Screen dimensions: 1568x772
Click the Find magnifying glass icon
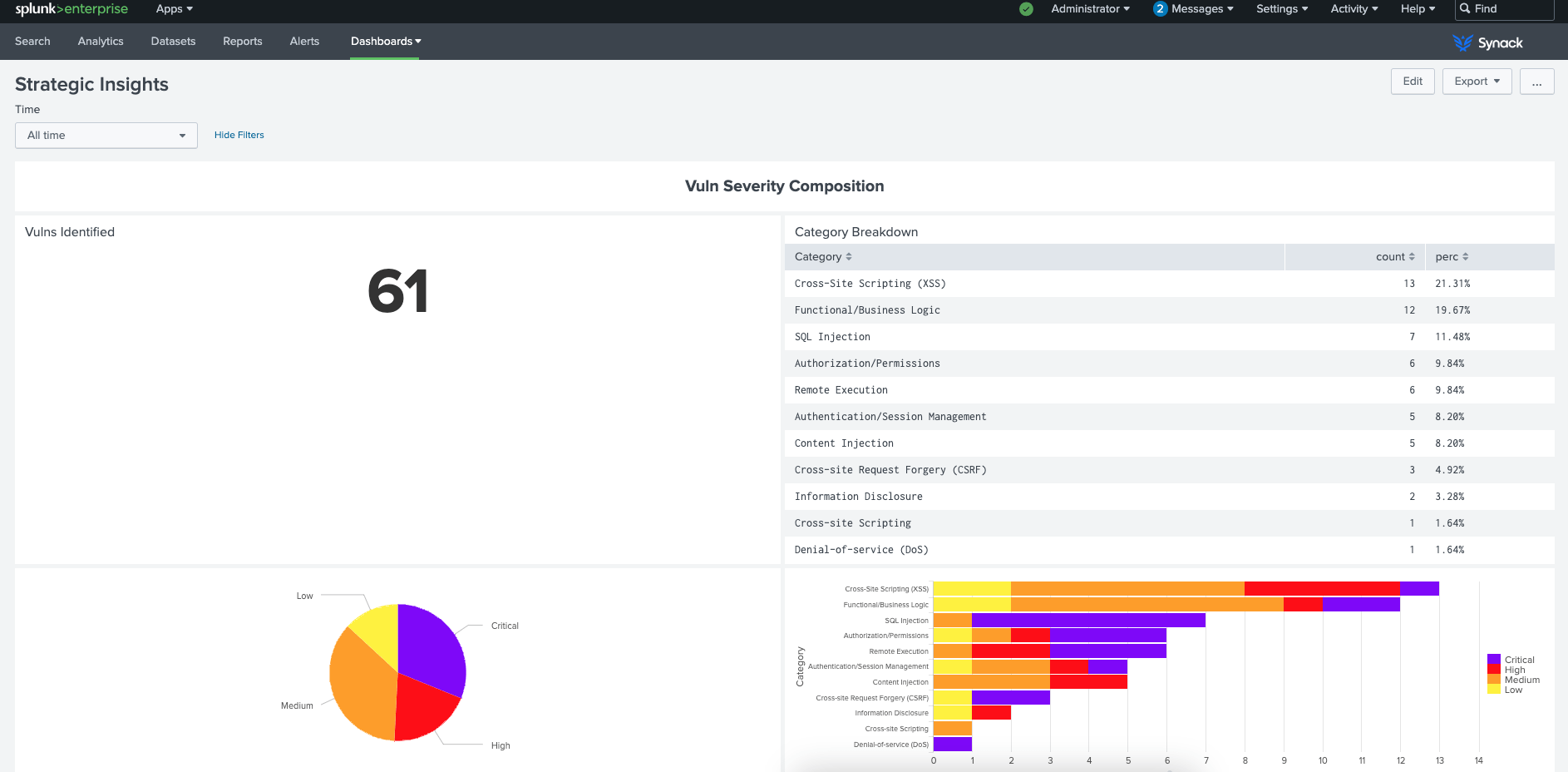1465,9
